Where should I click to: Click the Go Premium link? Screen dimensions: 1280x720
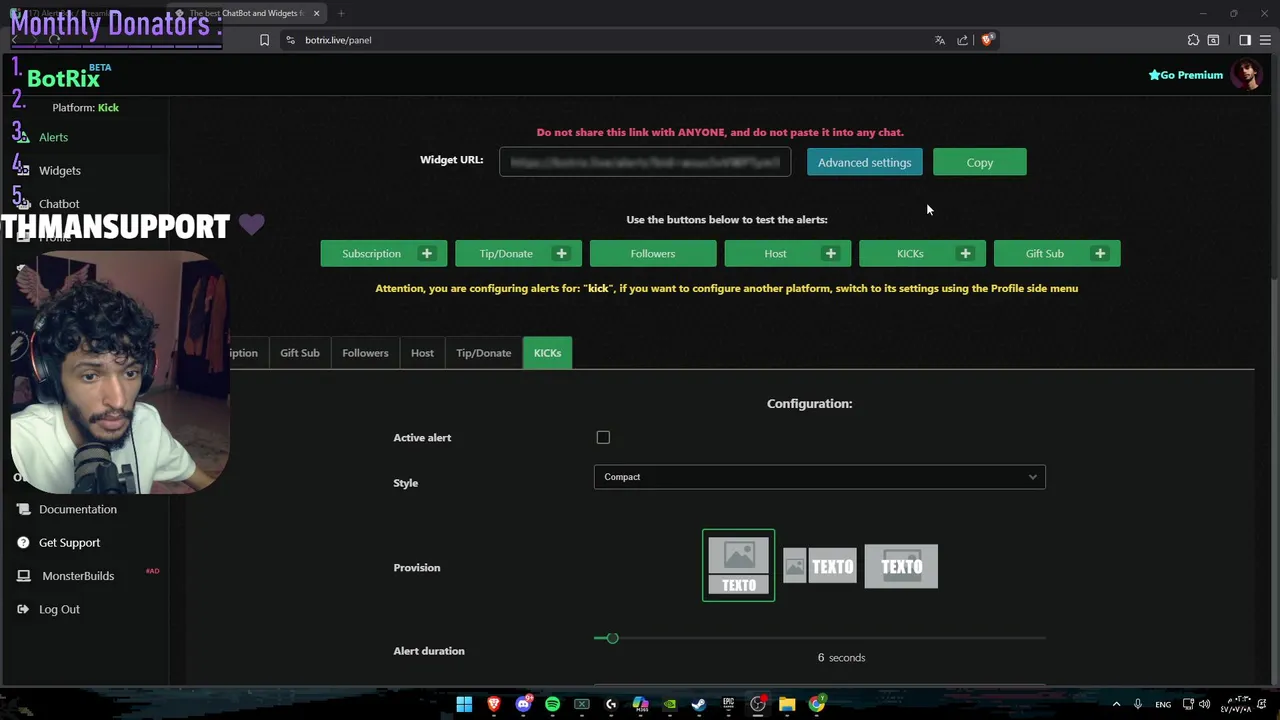click(x=1186, y=75)
